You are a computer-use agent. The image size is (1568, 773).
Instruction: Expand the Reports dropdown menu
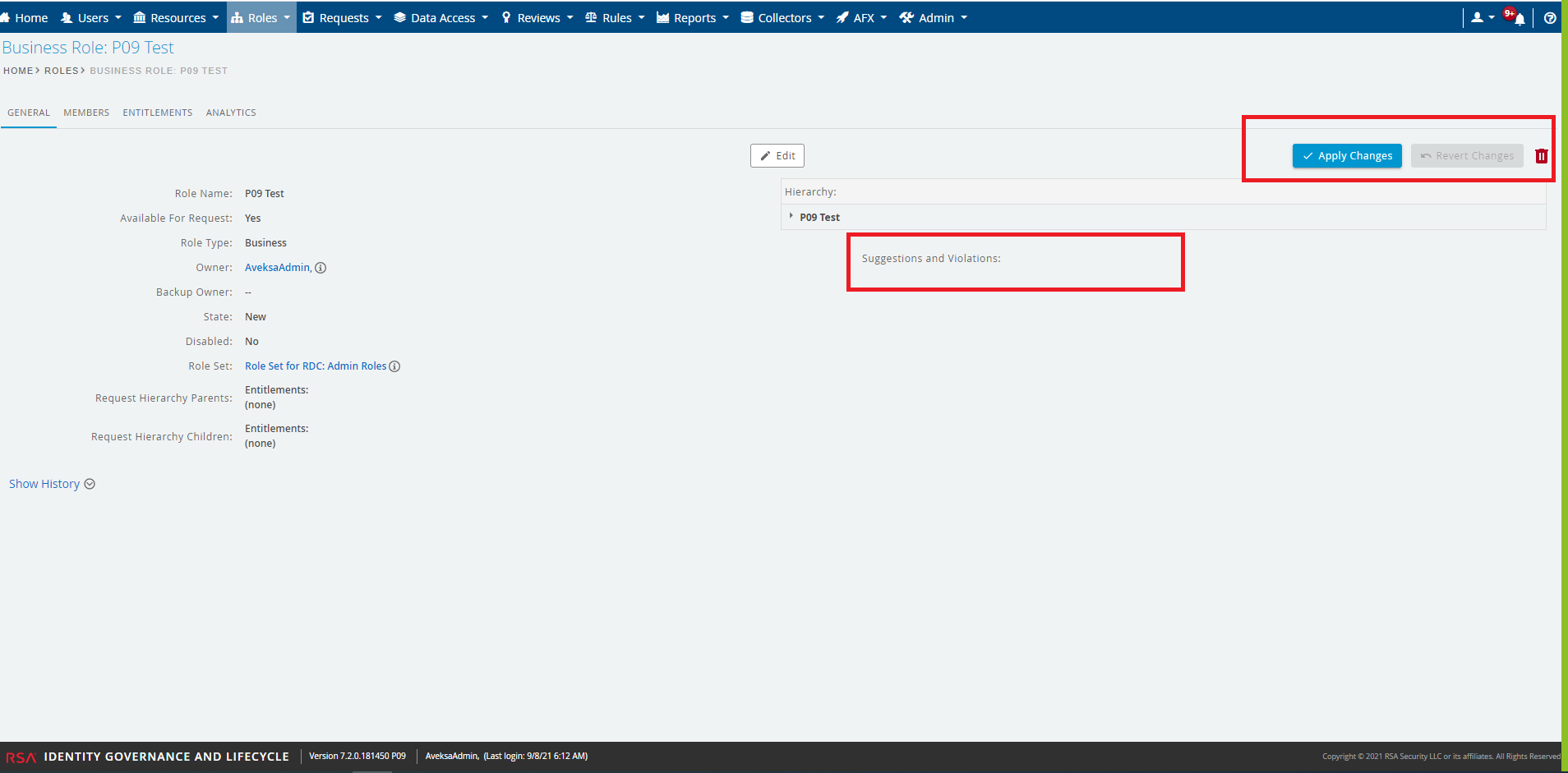pos(693,17)
